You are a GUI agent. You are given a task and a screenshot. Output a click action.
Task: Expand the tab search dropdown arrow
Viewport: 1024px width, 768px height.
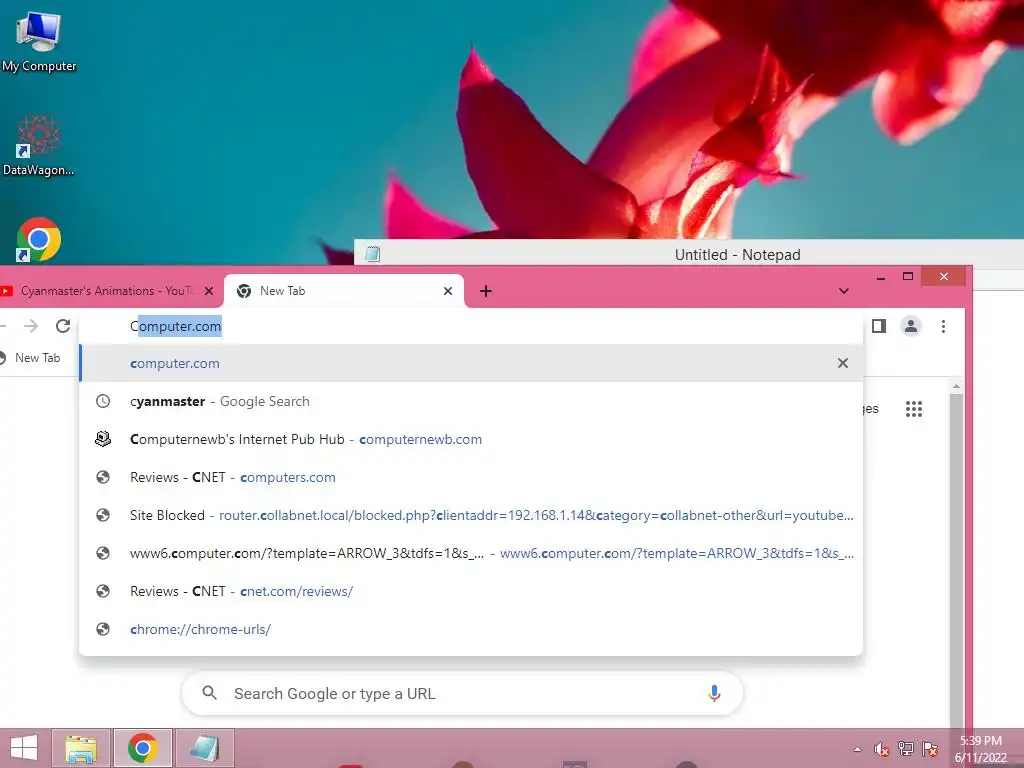(844, 291)
